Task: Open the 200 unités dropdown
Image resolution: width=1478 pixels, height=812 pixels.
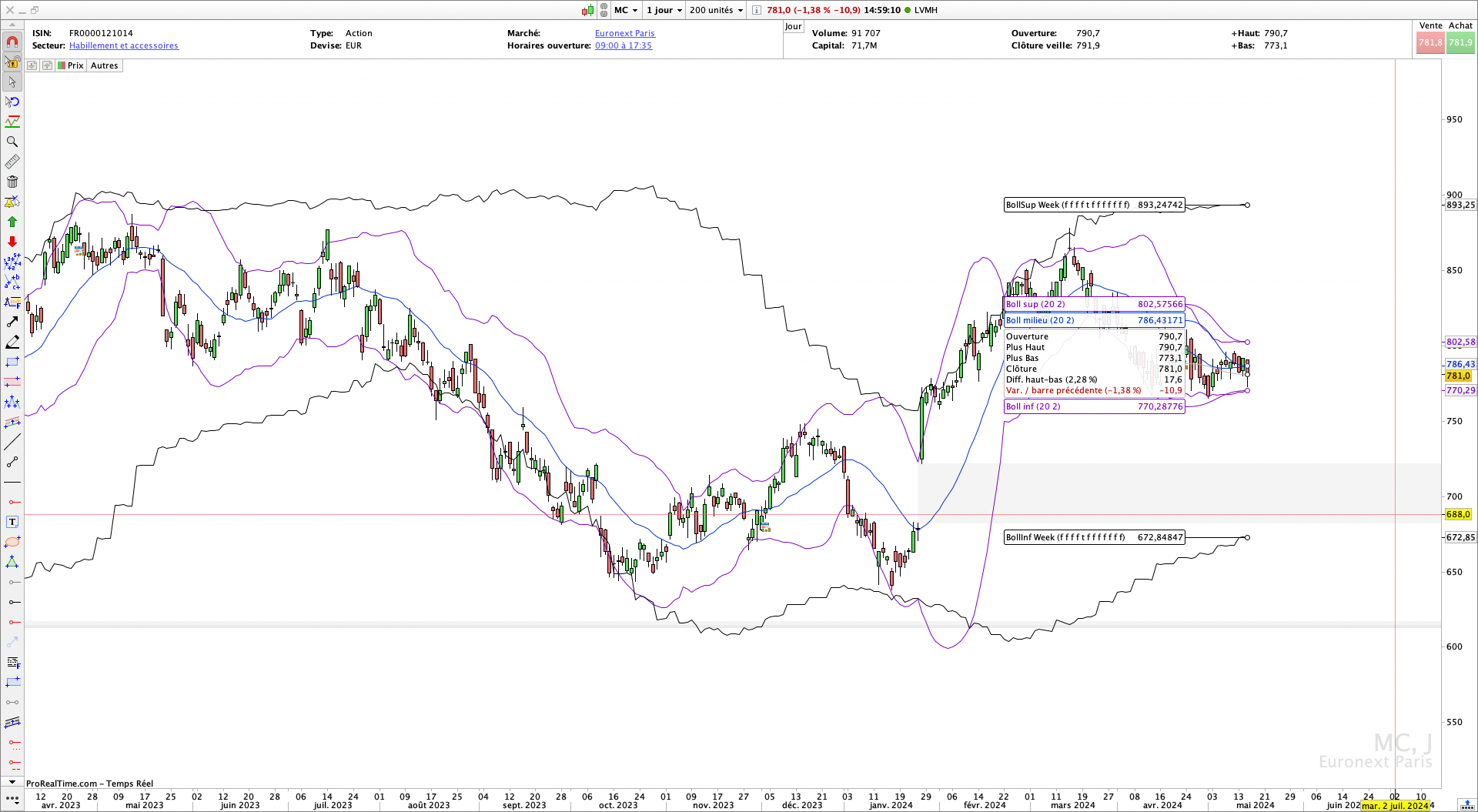Action: [x=717, y=10]
